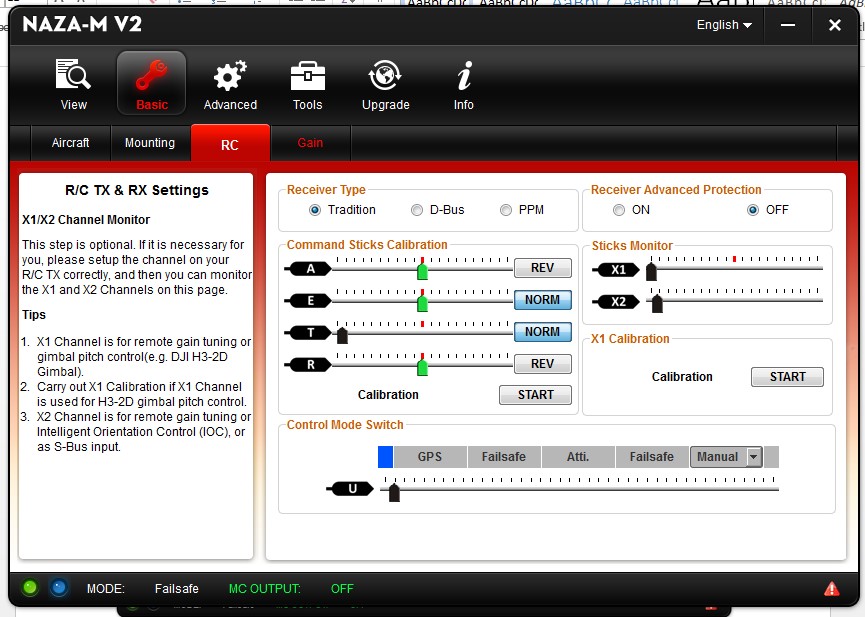Click the MC OUTPUT OFF status text
Screen dimensions: 865x617
coord(291,589)
